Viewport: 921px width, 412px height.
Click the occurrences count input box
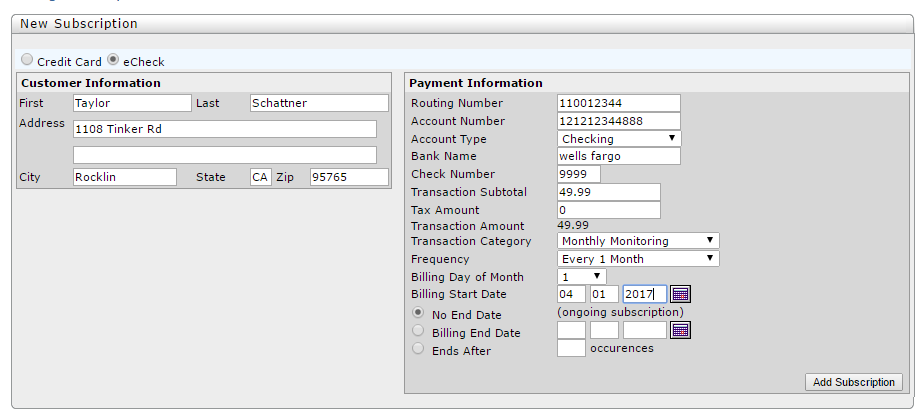pos(571,348)
